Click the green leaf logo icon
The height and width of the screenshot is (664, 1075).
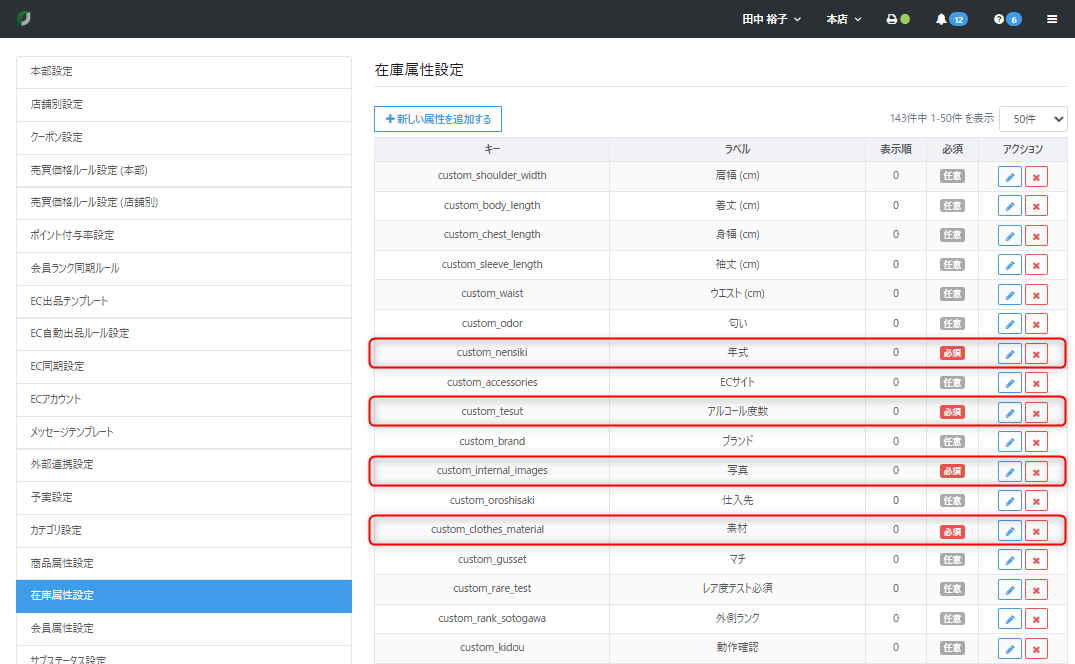click(24, 19)
